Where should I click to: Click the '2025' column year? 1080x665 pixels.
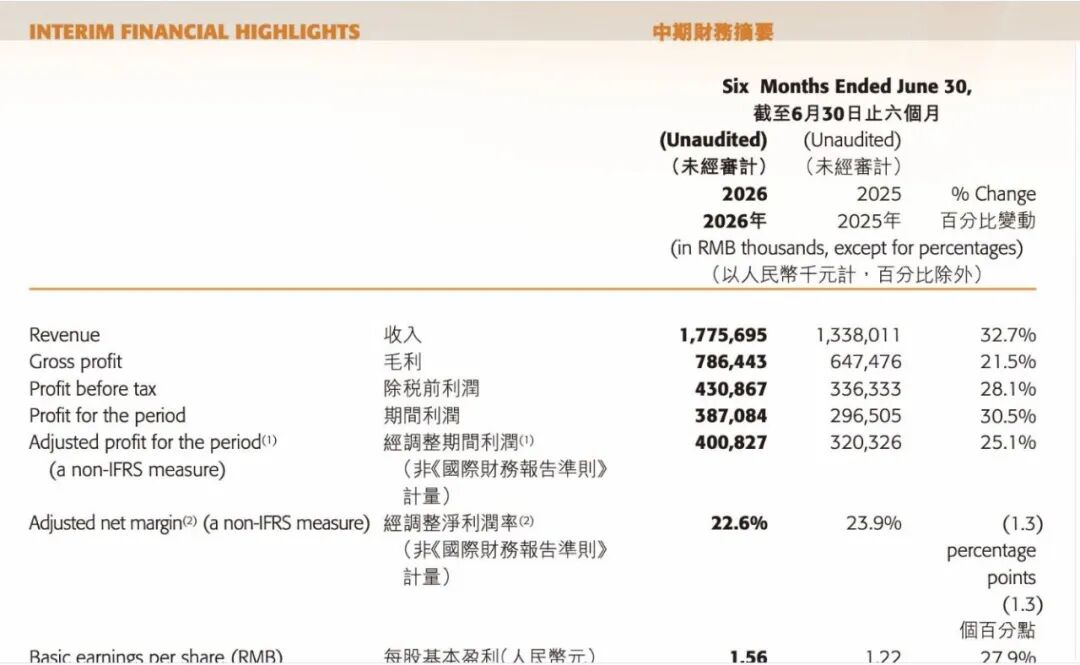(879, 194)
